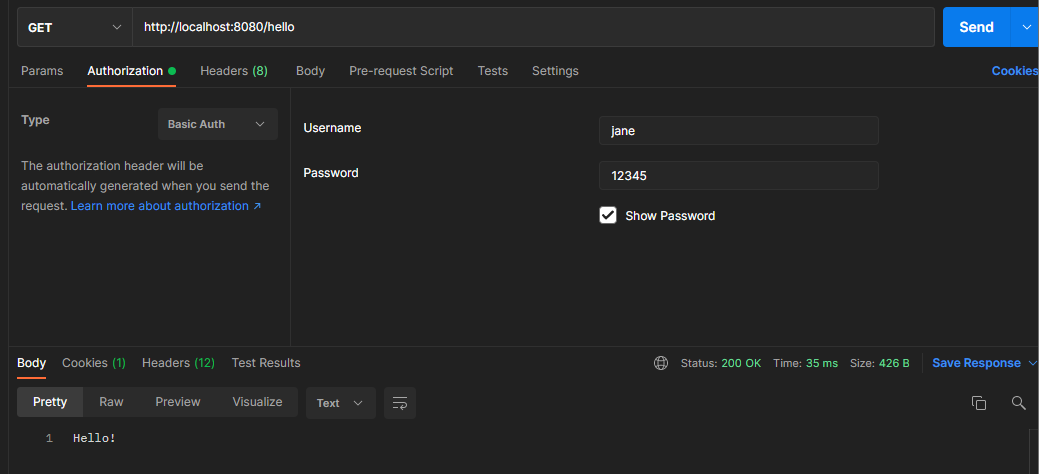Open the Tests tab
Screen dimensions: 1039x474
(492, 71)
